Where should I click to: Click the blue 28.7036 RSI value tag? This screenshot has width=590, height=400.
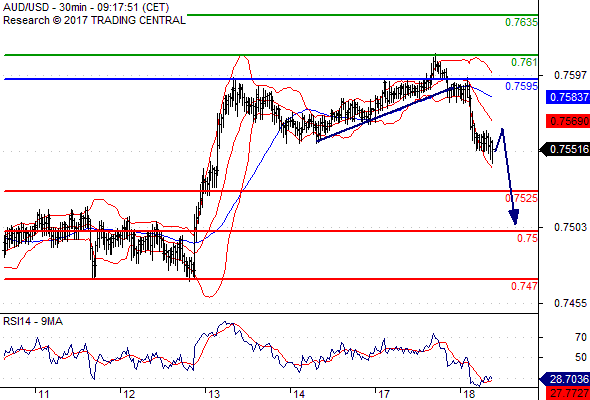click(x=565, y=379)
